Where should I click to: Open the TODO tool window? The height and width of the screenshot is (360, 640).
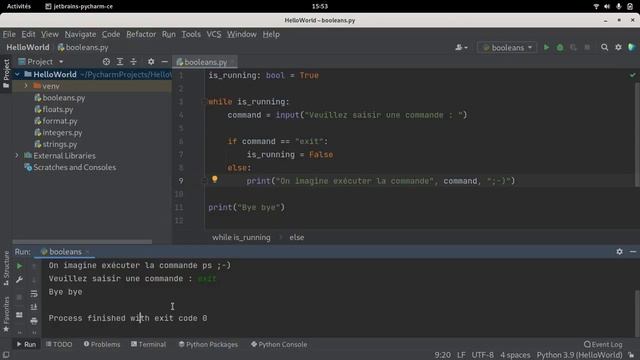[x=59, y=344]
